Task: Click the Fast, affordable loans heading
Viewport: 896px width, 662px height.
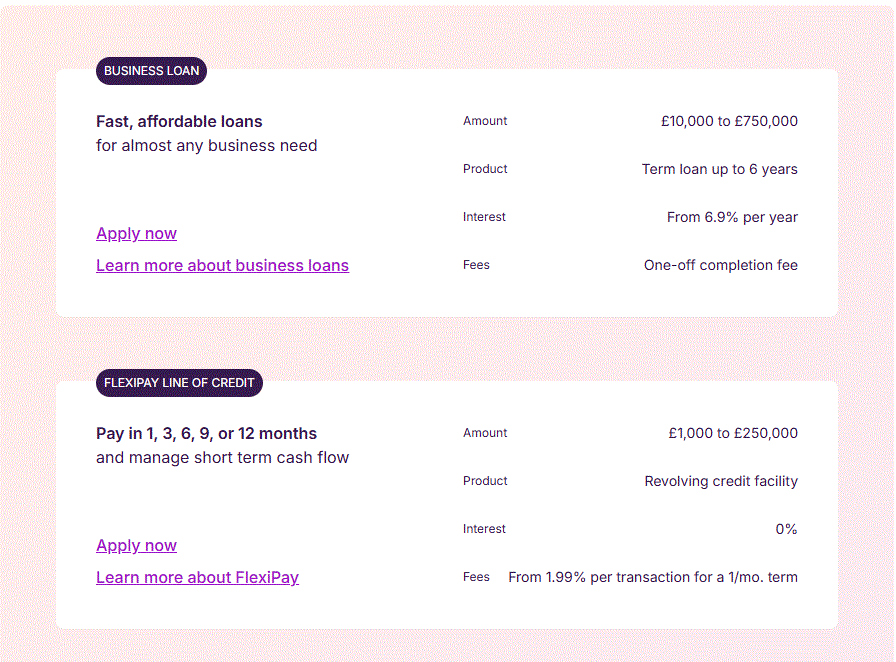Action: [x=179, y=122]
